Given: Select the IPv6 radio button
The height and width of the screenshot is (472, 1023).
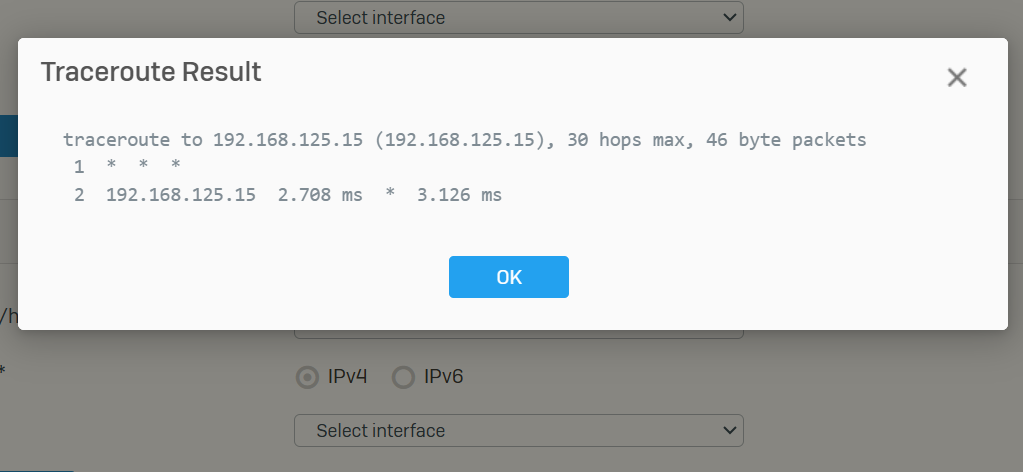Looking at the screenshot, I should pos(403,377).
